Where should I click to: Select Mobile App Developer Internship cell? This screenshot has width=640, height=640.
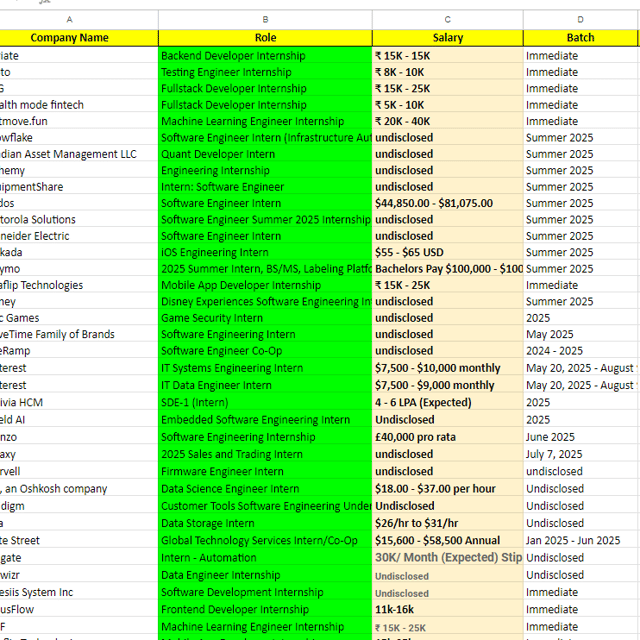(265, 285)
